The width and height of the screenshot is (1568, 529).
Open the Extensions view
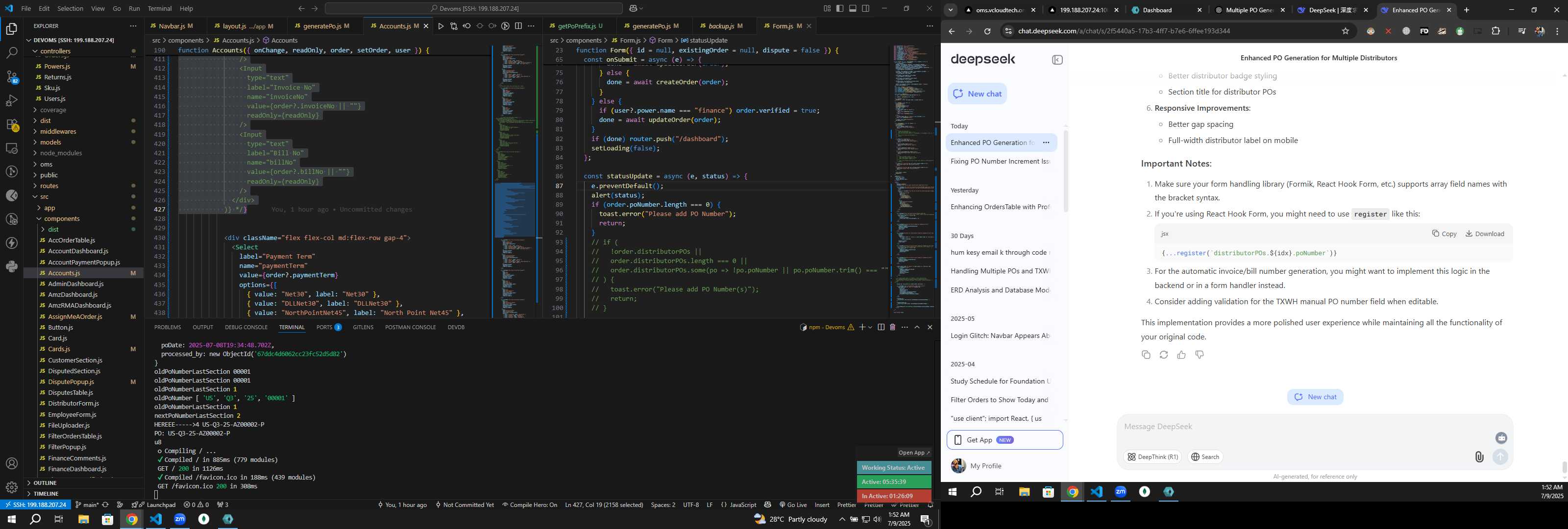point(12,124)
